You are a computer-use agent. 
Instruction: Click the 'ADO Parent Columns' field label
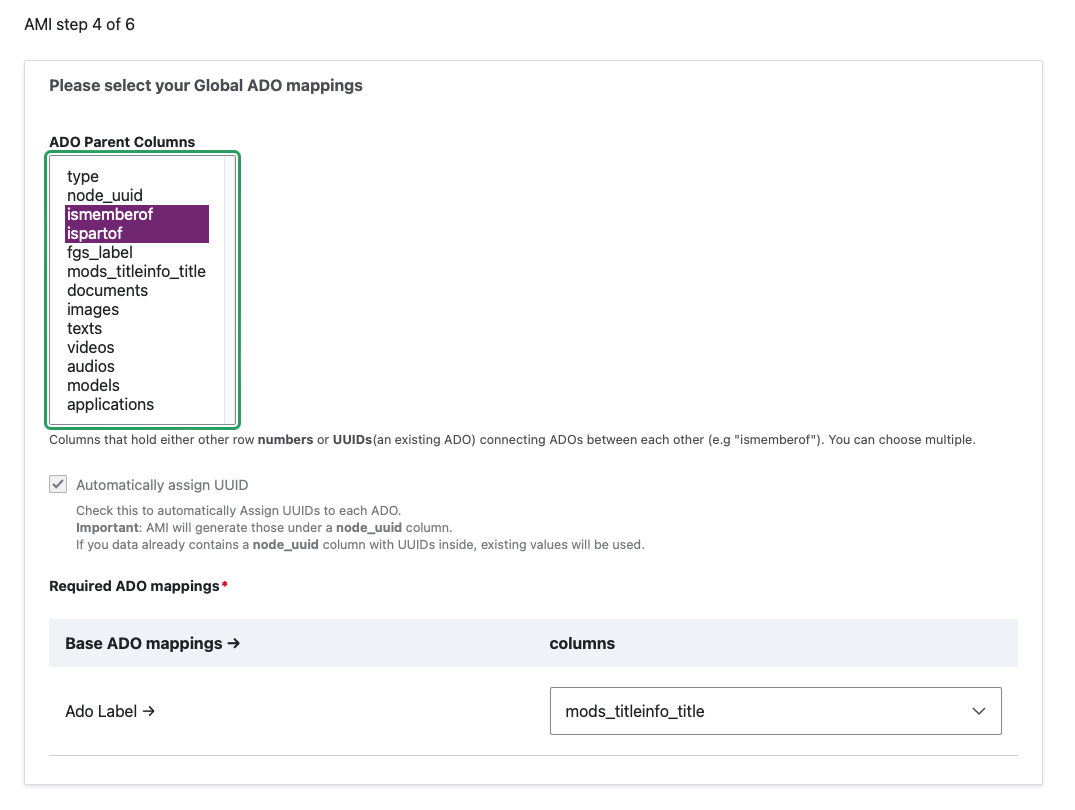(122, 142)
